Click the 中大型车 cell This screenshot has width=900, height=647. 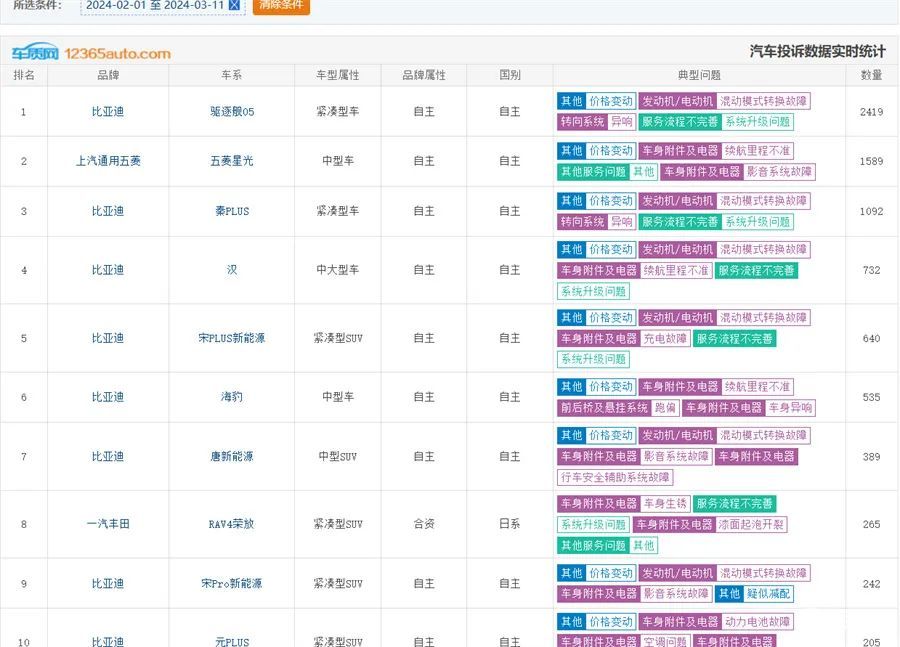338,270
